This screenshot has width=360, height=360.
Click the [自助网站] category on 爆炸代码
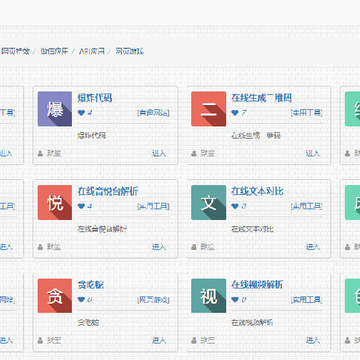click(x=153, y=113)
